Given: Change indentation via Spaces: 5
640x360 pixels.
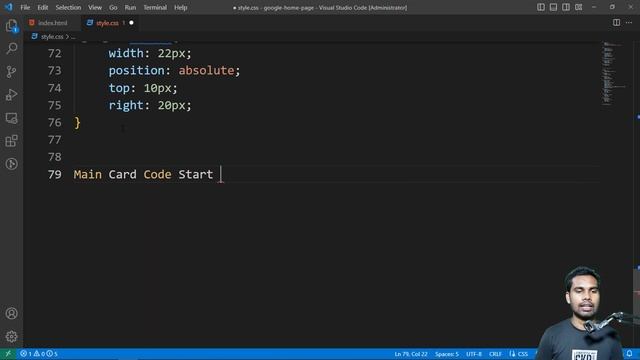Looking at the screenshot, I should tap(447, 354).
